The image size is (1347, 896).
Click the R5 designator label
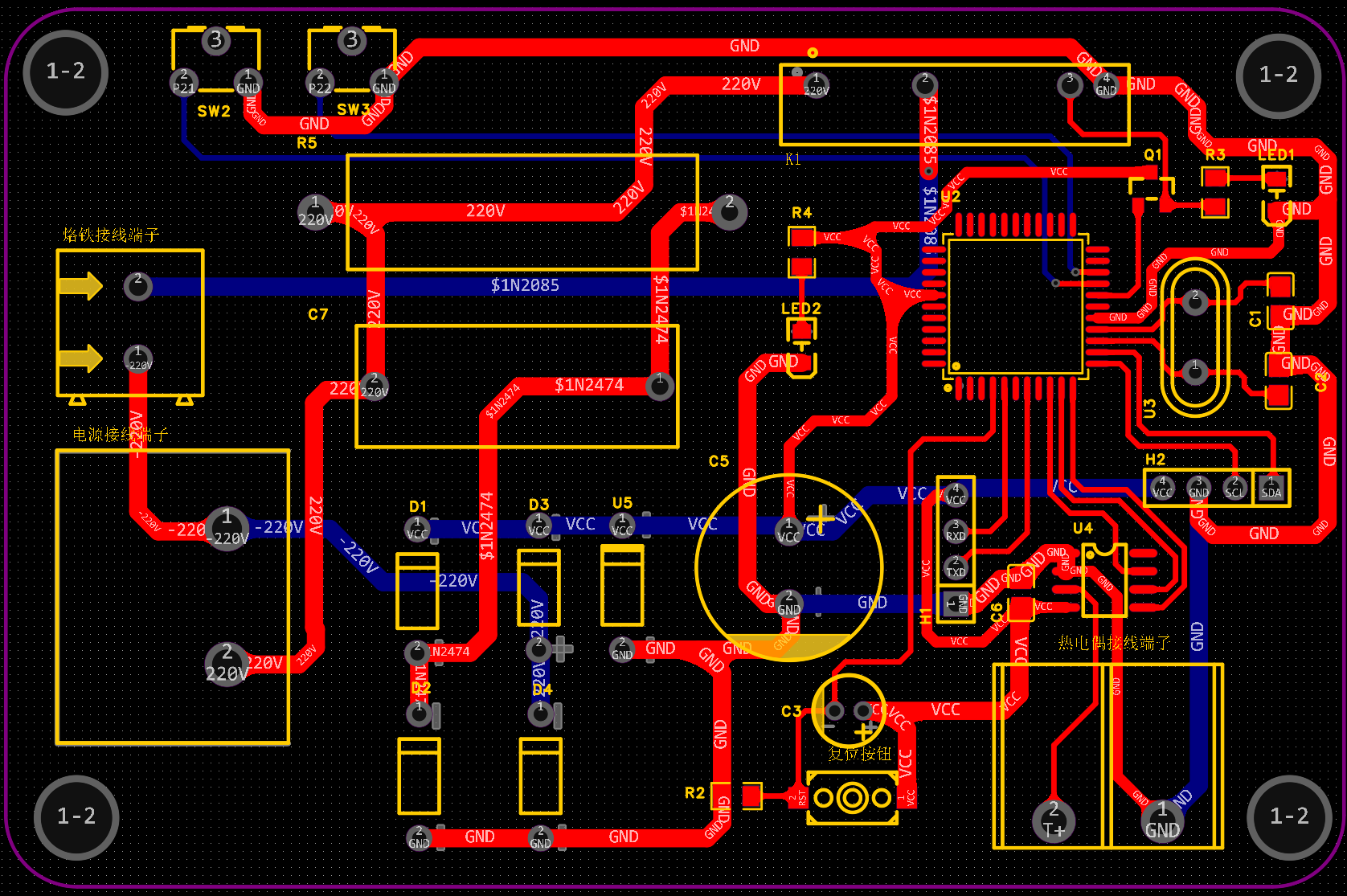click(x=307, y=143)
